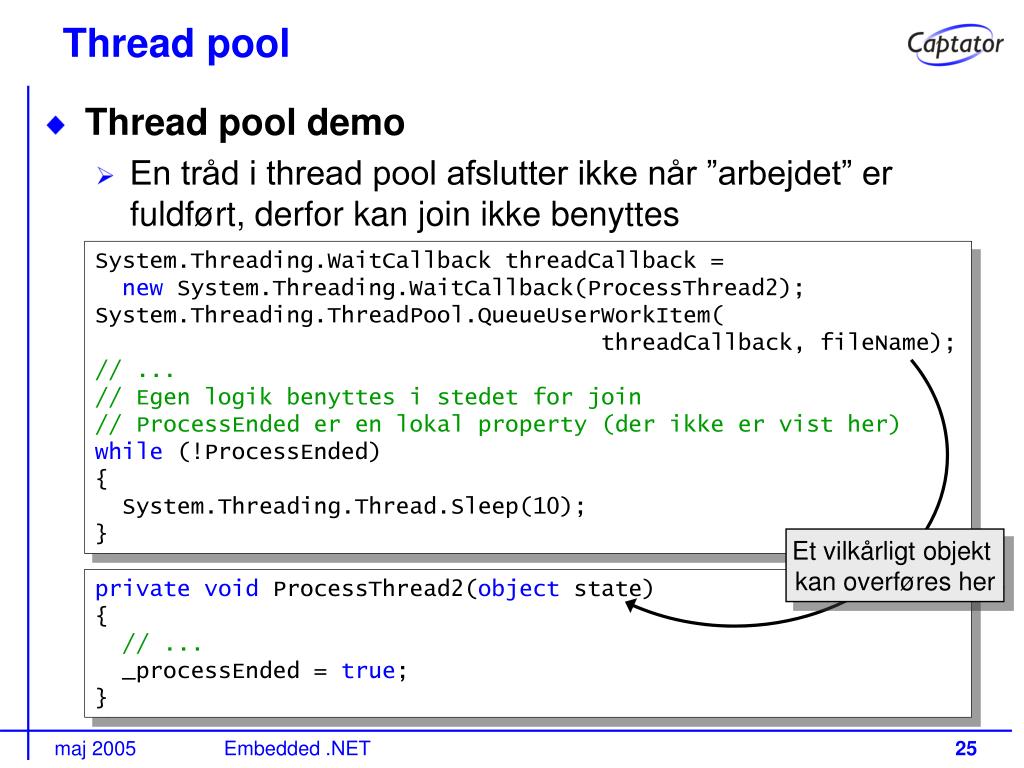
Task: Click the arguments "threadCallback, fileName);"
Action: pyautogui.click(x=778, y=342)
